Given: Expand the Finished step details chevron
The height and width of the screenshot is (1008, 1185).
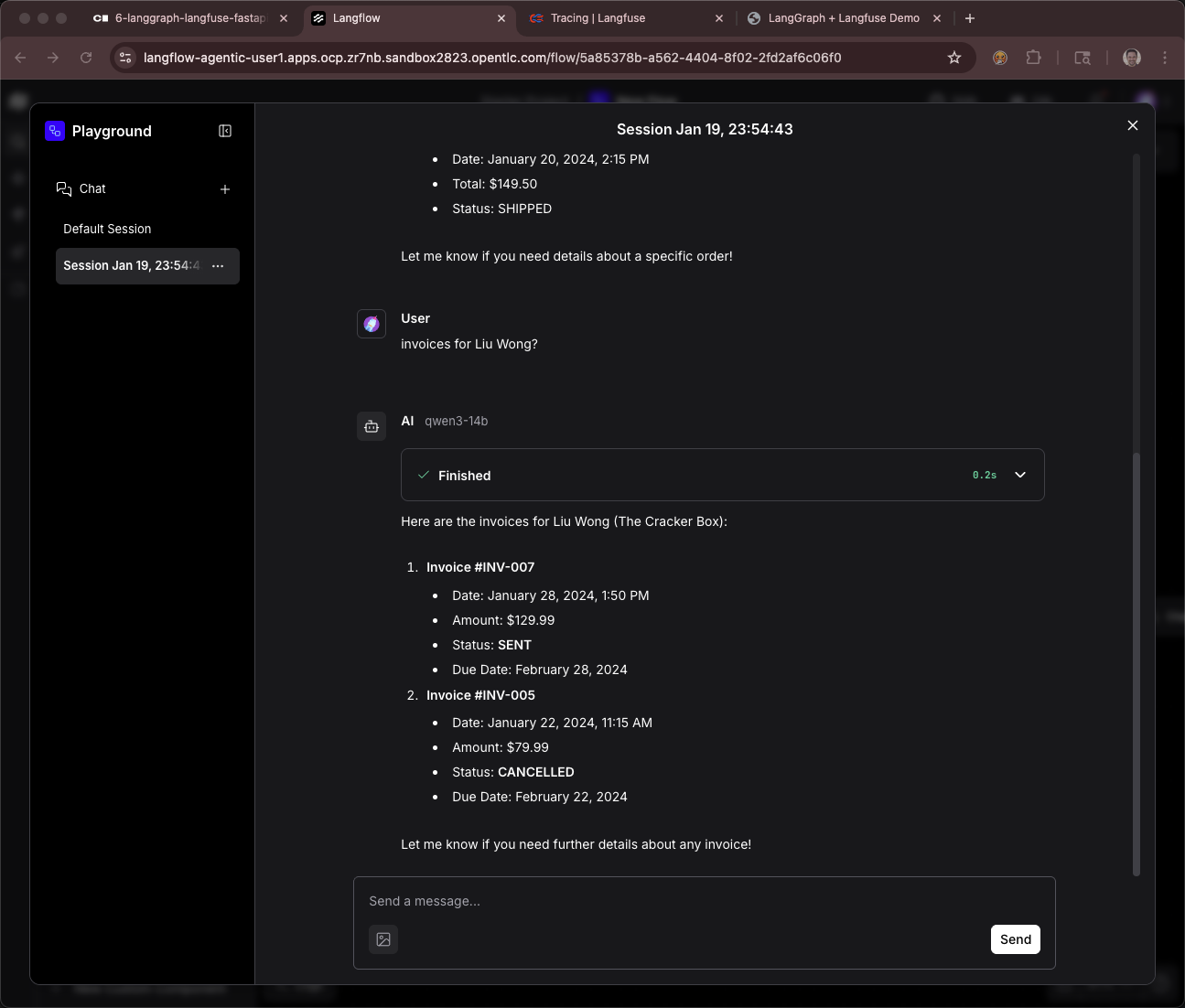Looking at the screenshot, I should [1020, 475].
